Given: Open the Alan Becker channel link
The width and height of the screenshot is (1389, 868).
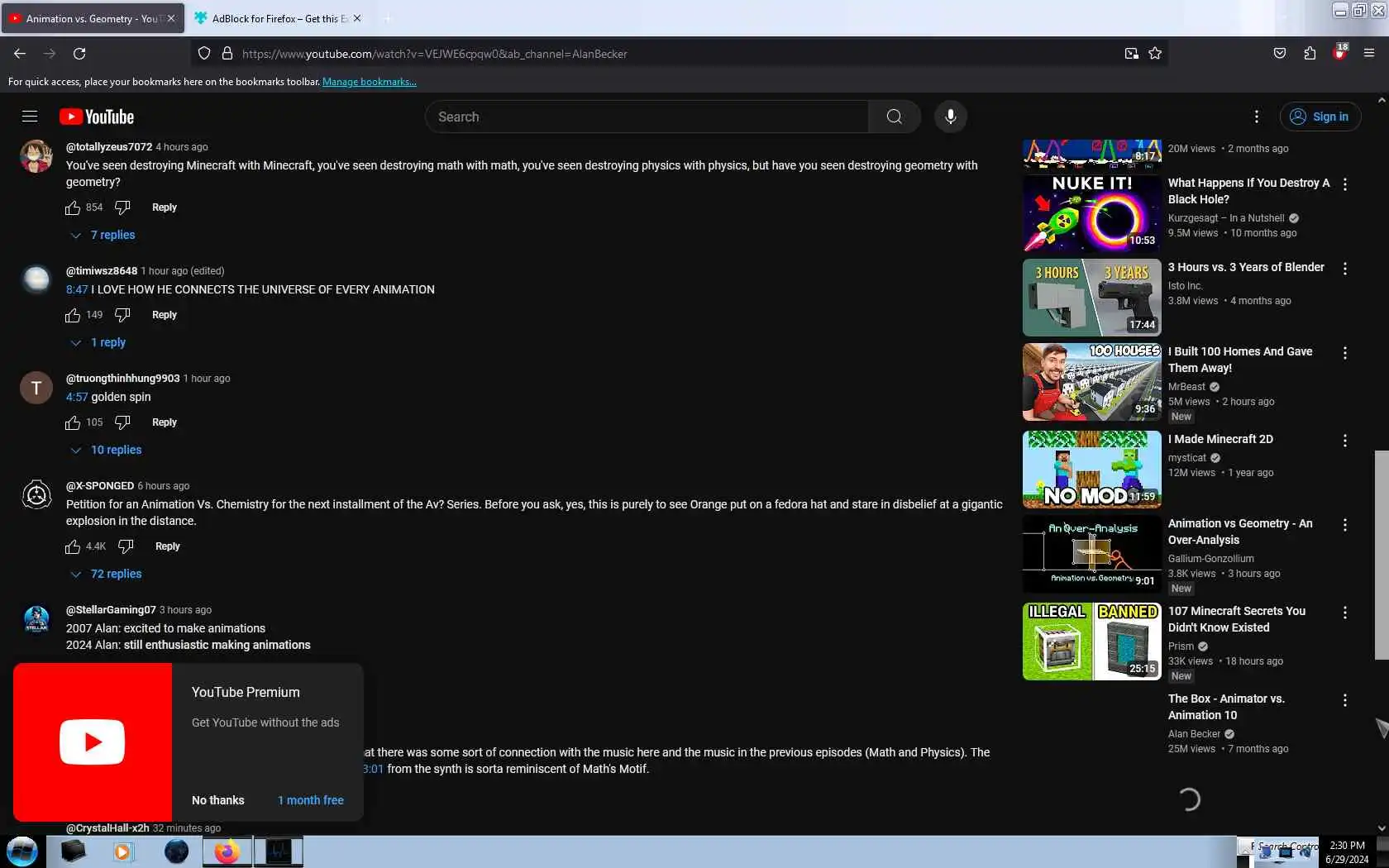Looking at the screenshot, I should point(1194,734).
